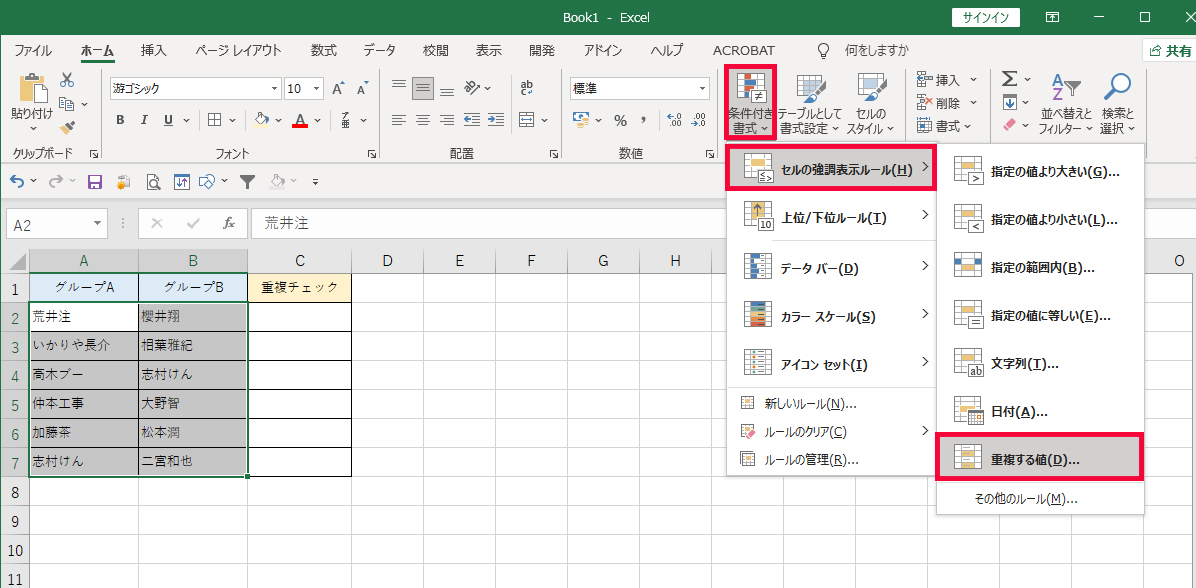Image resolution: width=1196 pixels, height=588 pixels.
Task: Click the サインイン button
Action: tap(985, 17)
